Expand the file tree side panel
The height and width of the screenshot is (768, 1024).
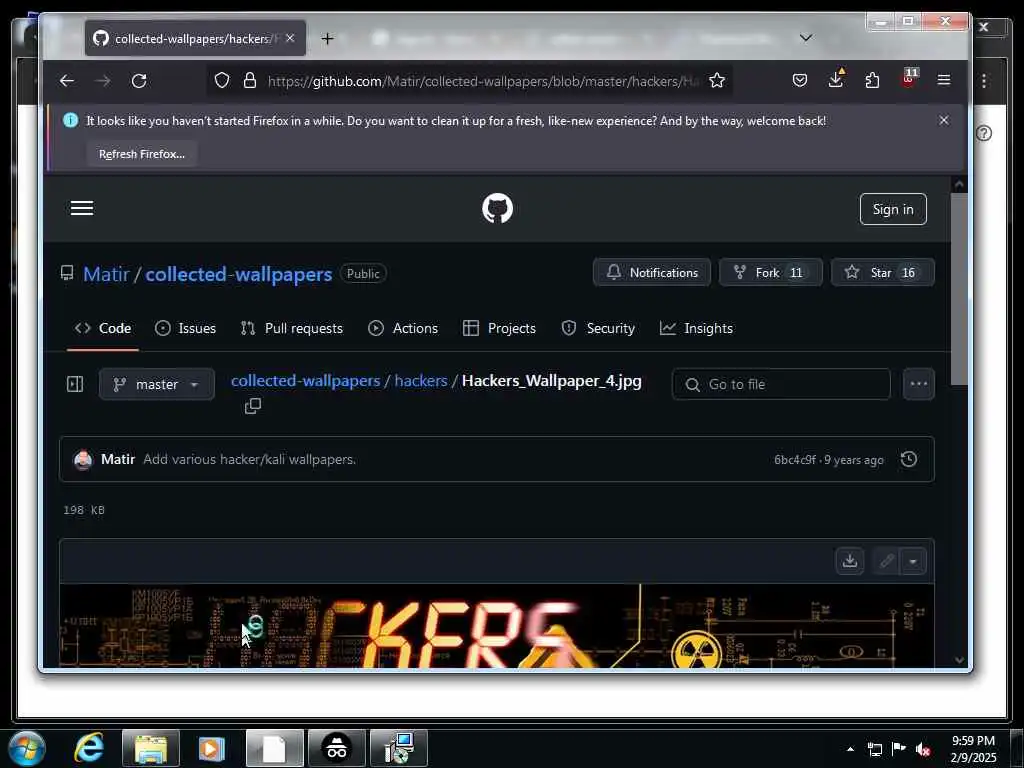75,384
